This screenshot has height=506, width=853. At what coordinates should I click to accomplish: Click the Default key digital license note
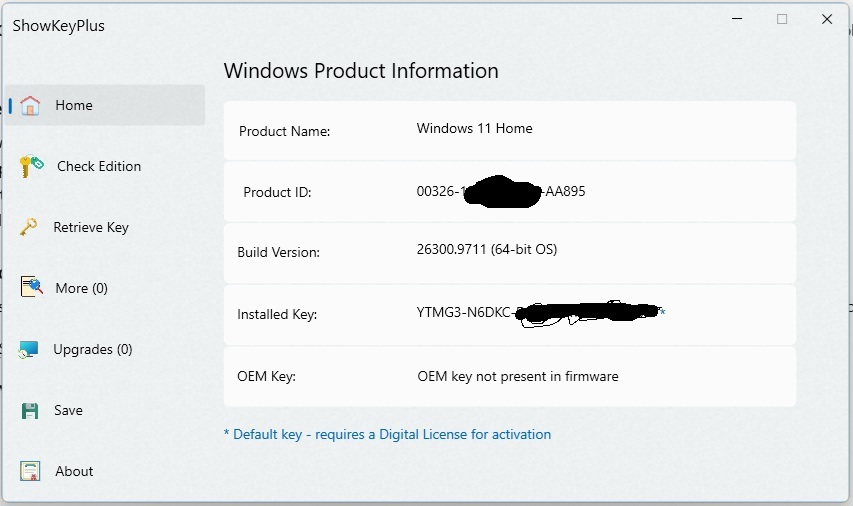387,434
